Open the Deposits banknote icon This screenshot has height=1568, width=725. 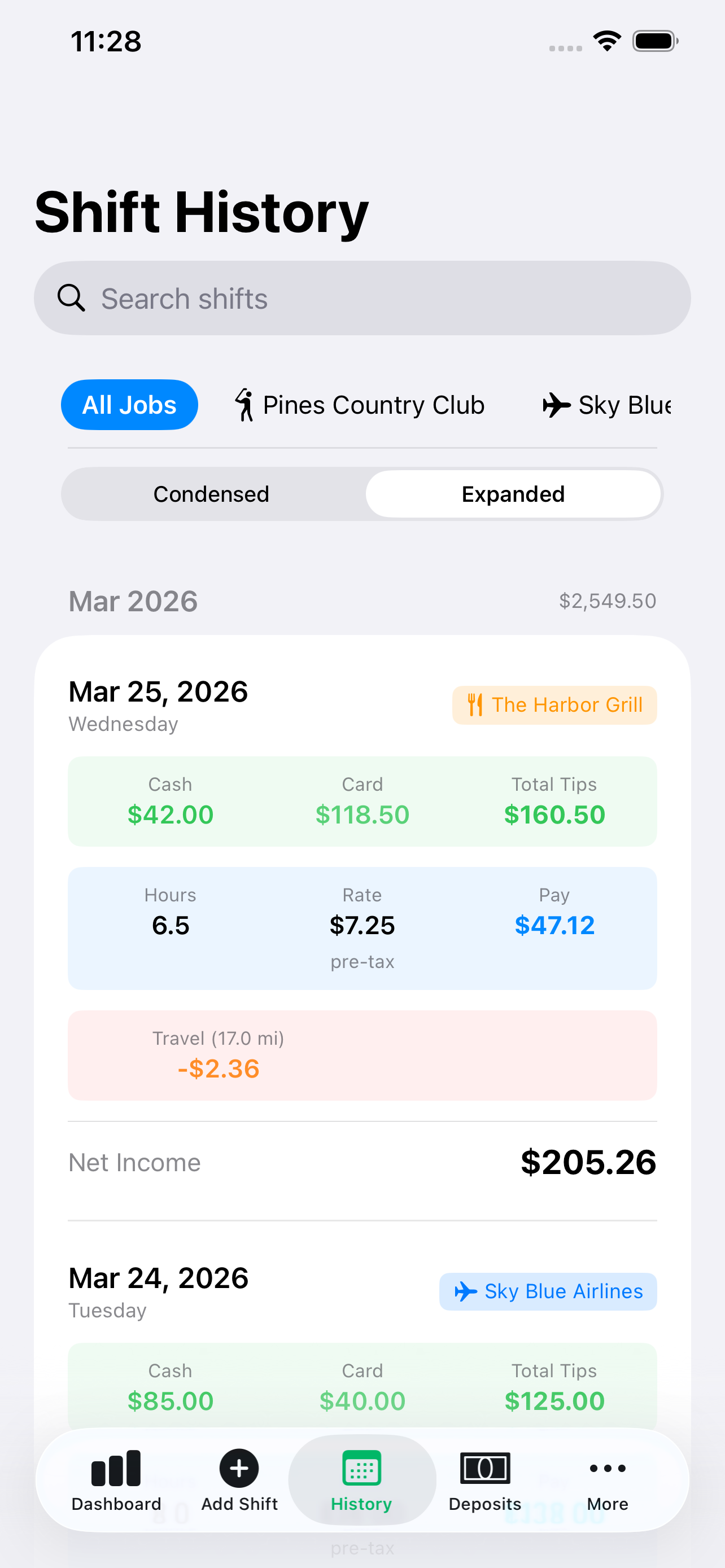tap(484, 1468)
